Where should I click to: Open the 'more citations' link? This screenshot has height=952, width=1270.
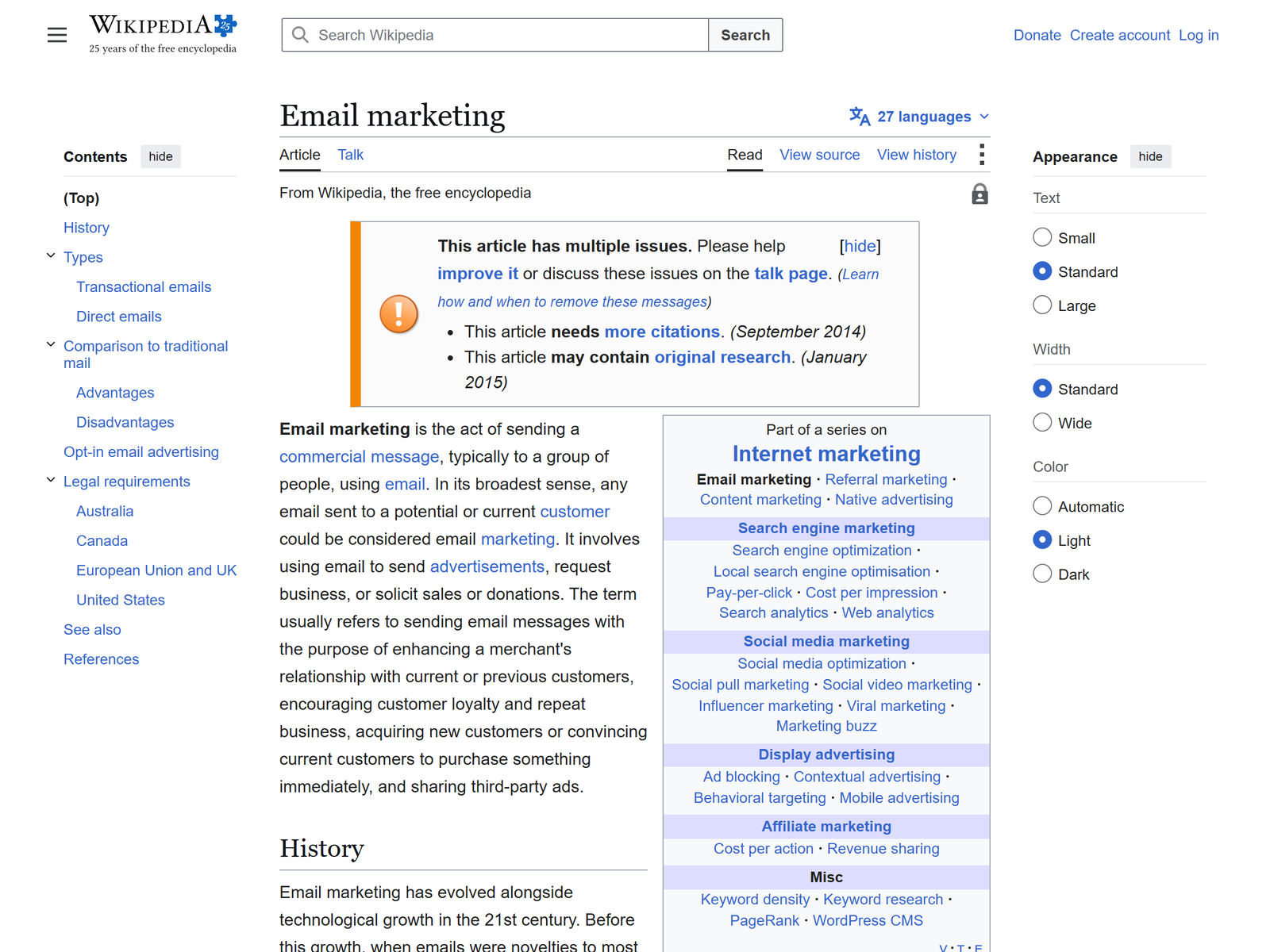[662, 332]
